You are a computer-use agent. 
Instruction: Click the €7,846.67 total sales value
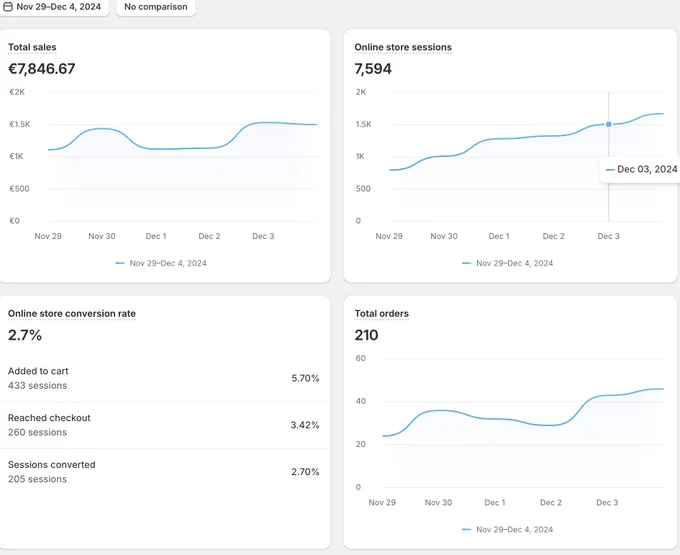tap(42, 69)
